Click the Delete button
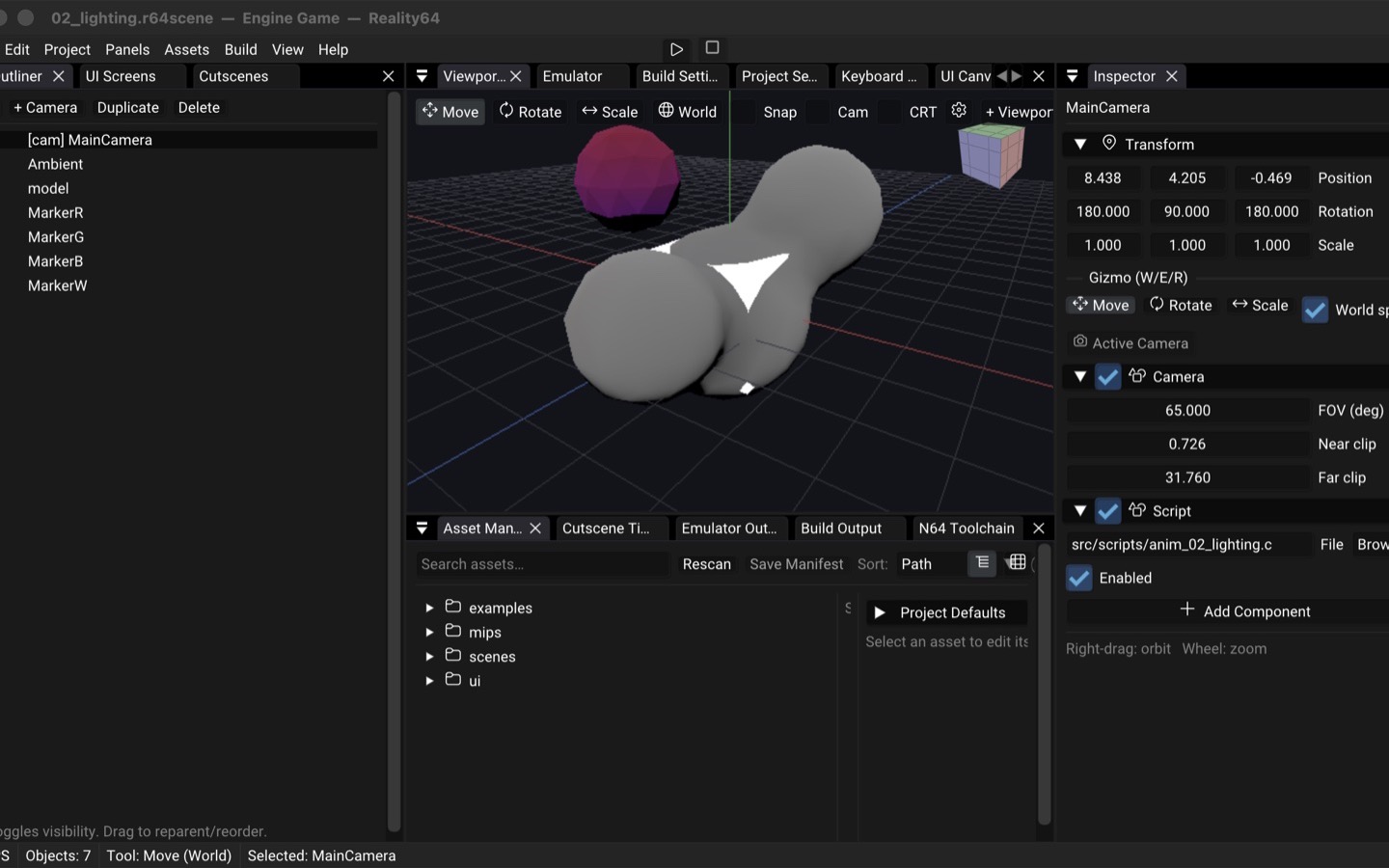Viewport: 1389px width, 868px height. click(199, 107)
